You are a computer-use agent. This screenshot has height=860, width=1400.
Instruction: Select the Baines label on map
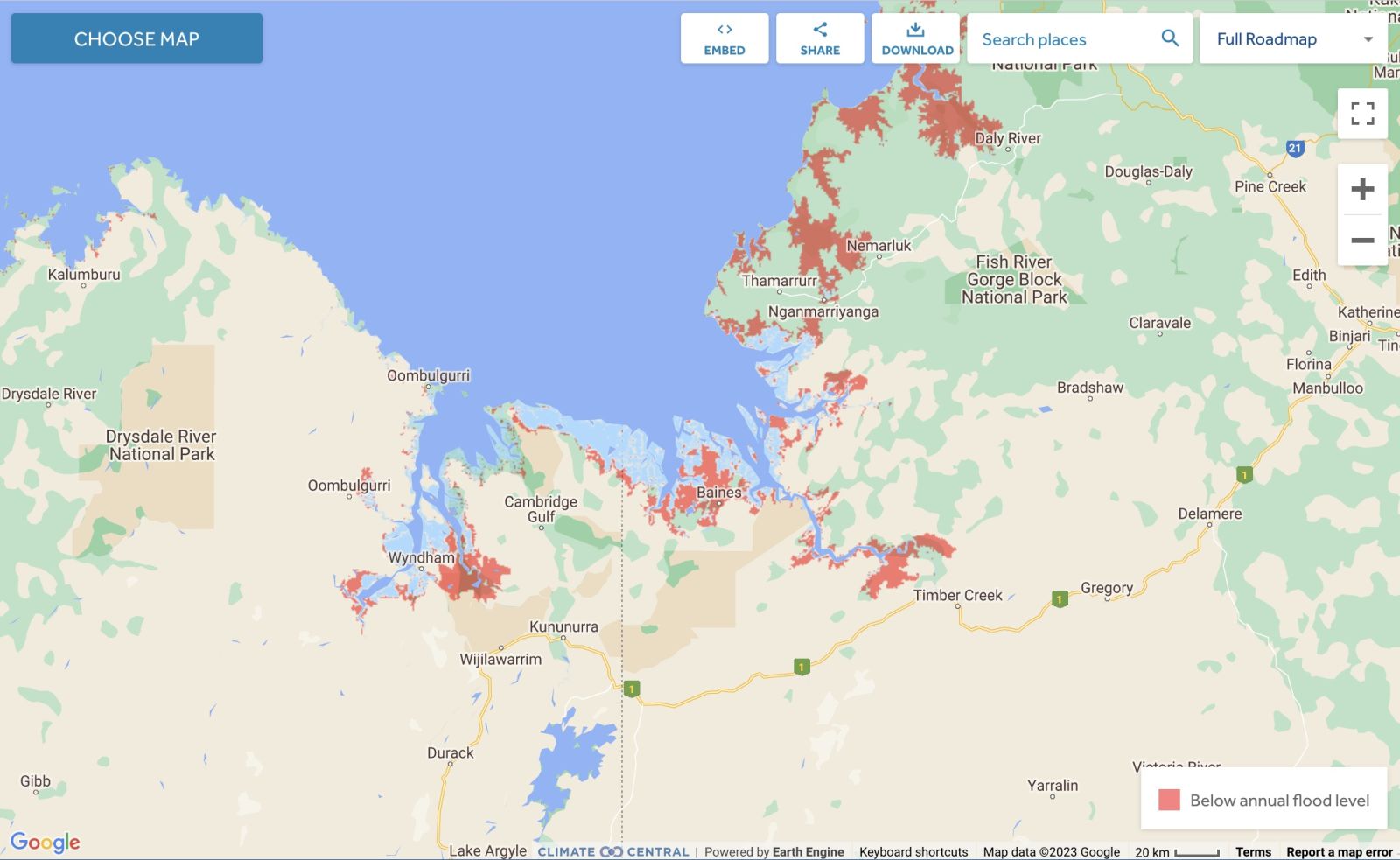(718, 493)
